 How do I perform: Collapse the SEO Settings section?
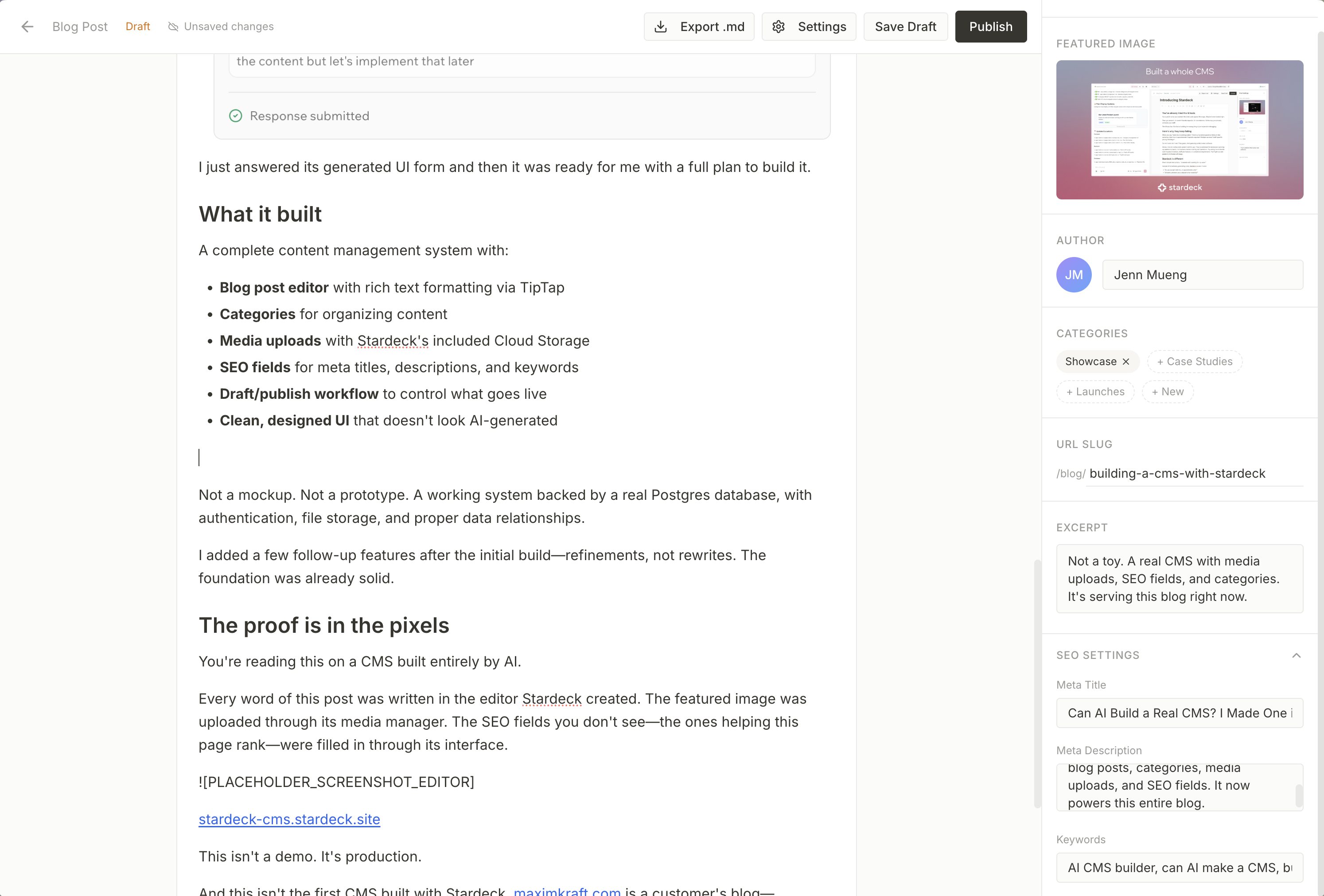point(1296,656)
